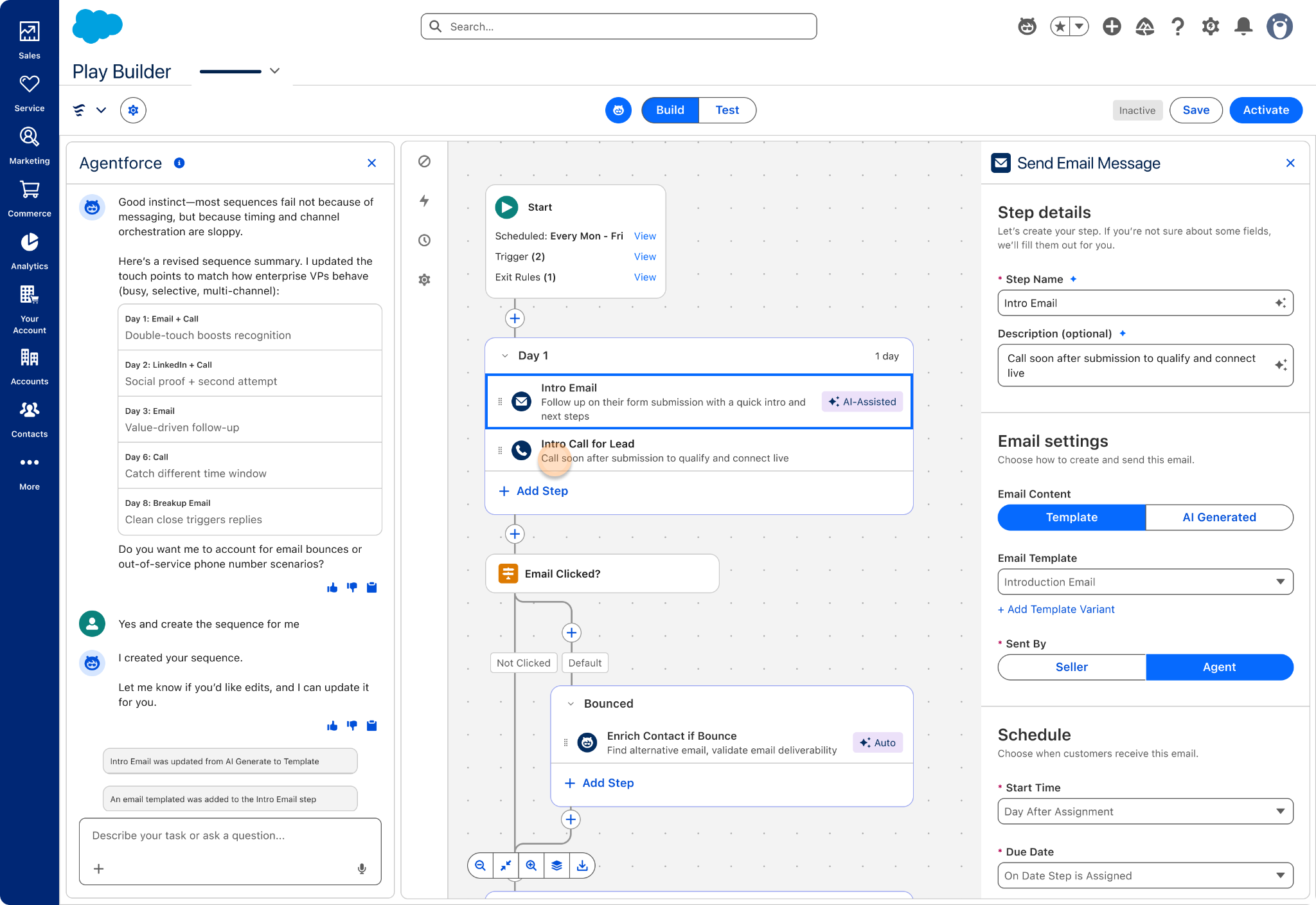Thumbs down the sequence summary reply
The width and height of the screenshot is (1316, 905).
click(352, 587)
